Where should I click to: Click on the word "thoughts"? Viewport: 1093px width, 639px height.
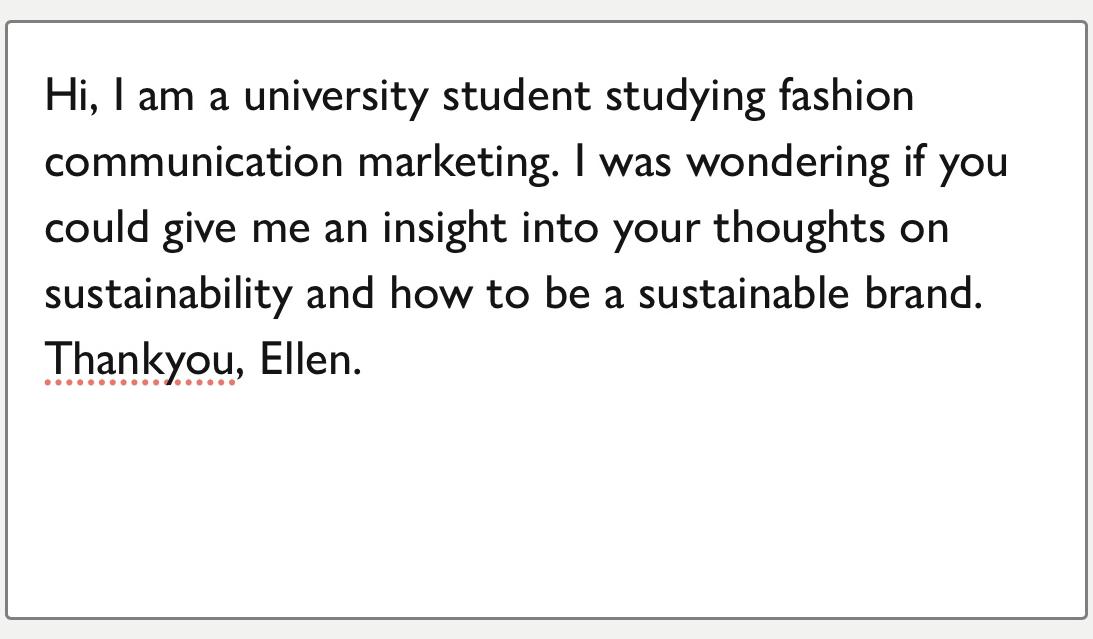(799, 229)
